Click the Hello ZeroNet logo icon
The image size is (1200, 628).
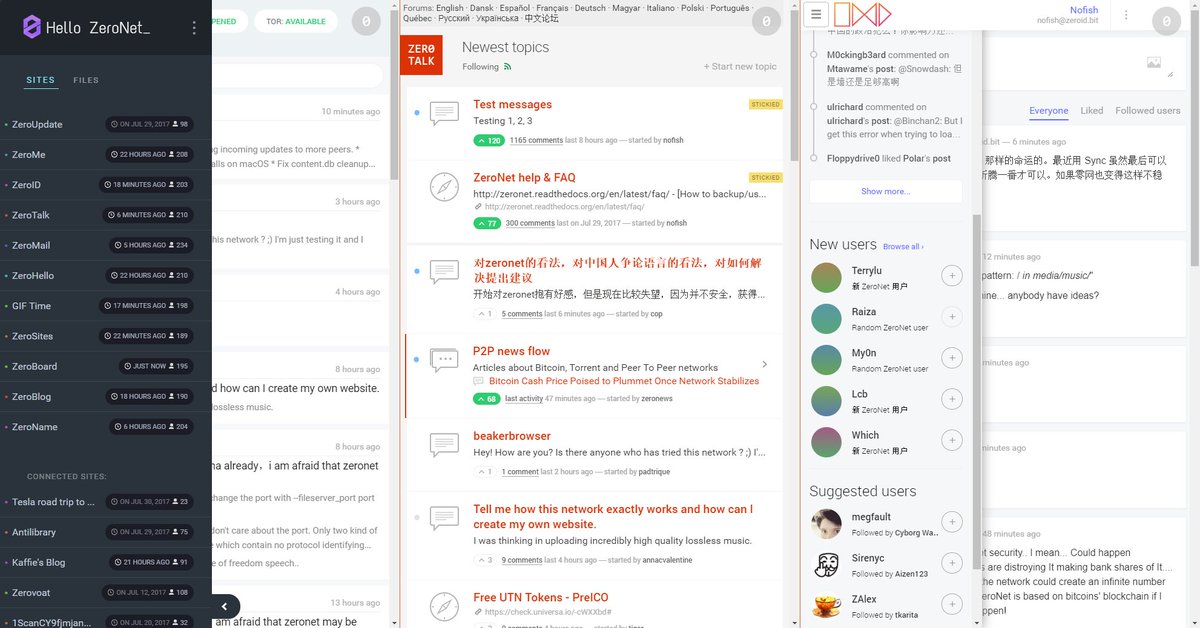pos(31,28)
